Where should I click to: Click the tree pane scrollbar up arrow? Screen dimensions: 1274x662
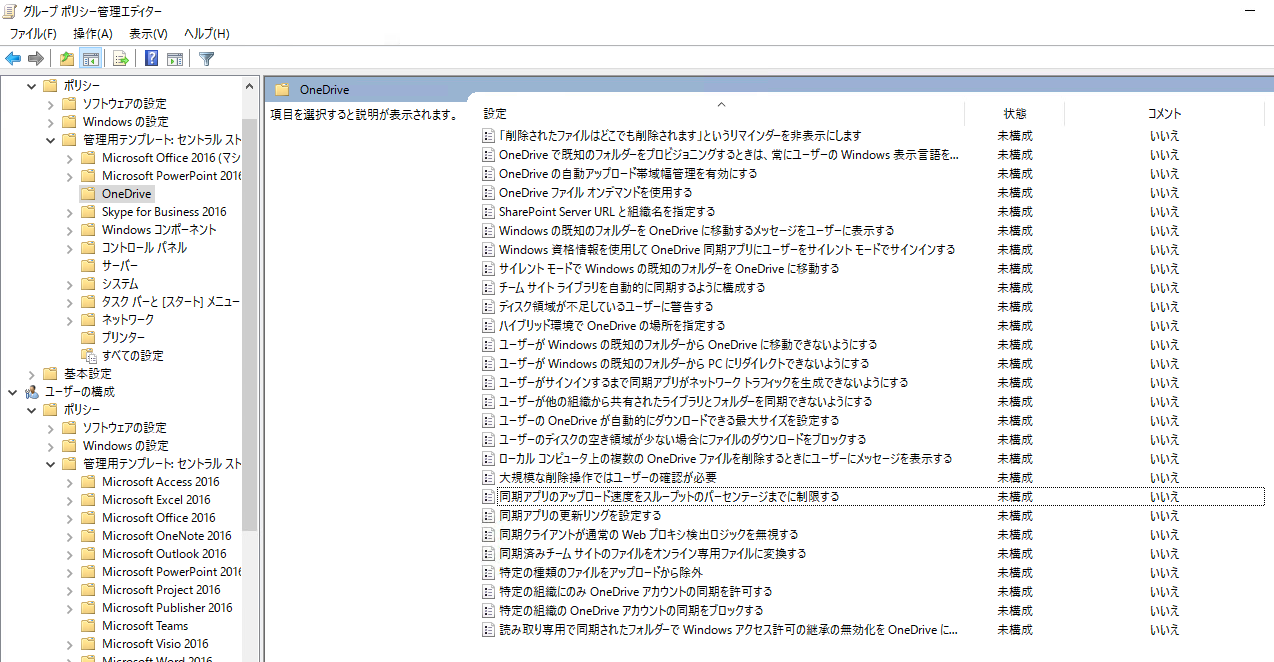250,85
